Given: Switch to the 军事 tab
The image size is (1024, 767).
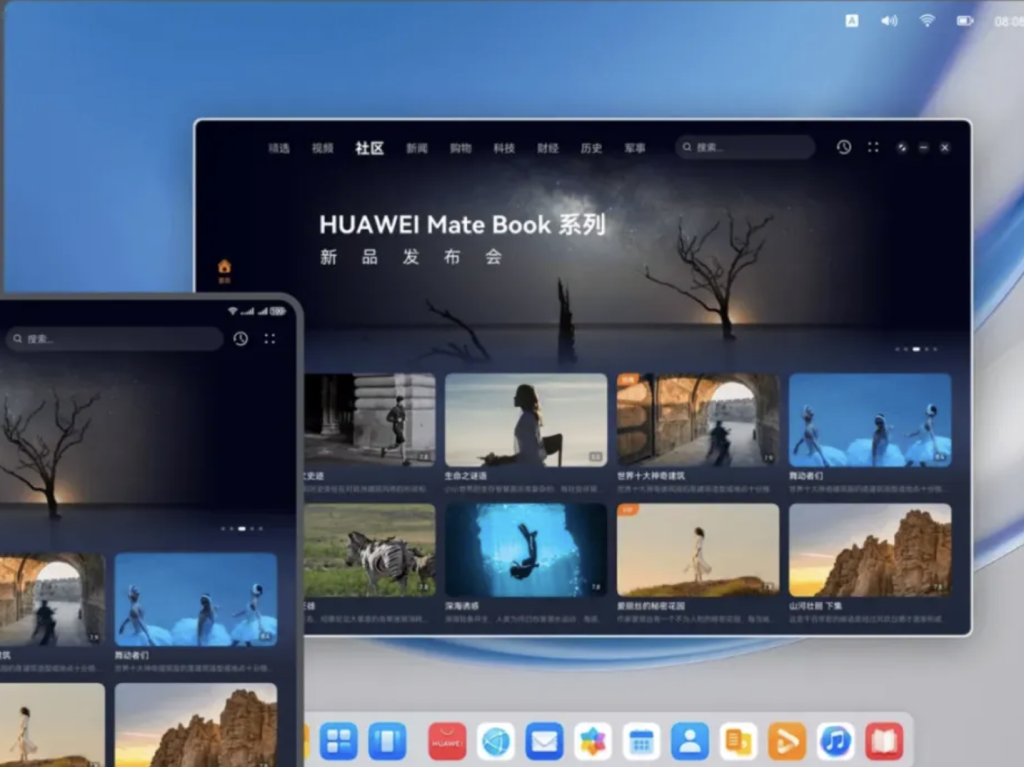Looking at the screenshot, I should (635, 148).
